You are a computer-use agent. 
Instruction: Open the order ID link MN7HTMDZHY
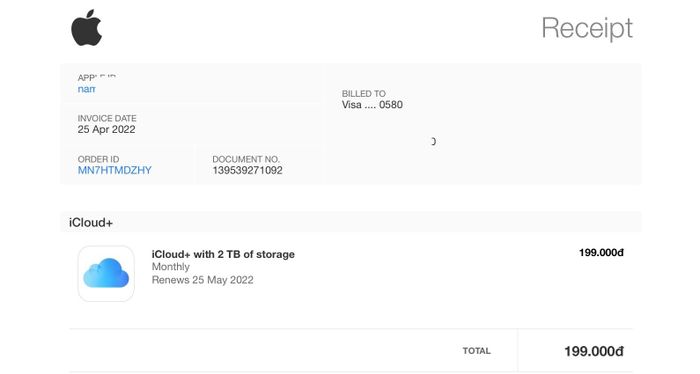click(x=115, y=170)
